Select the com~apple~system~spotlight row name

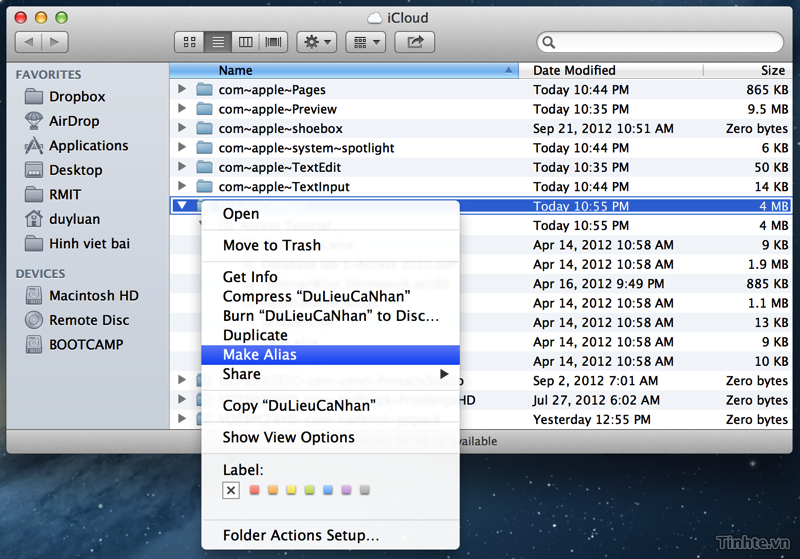point(306,148)
